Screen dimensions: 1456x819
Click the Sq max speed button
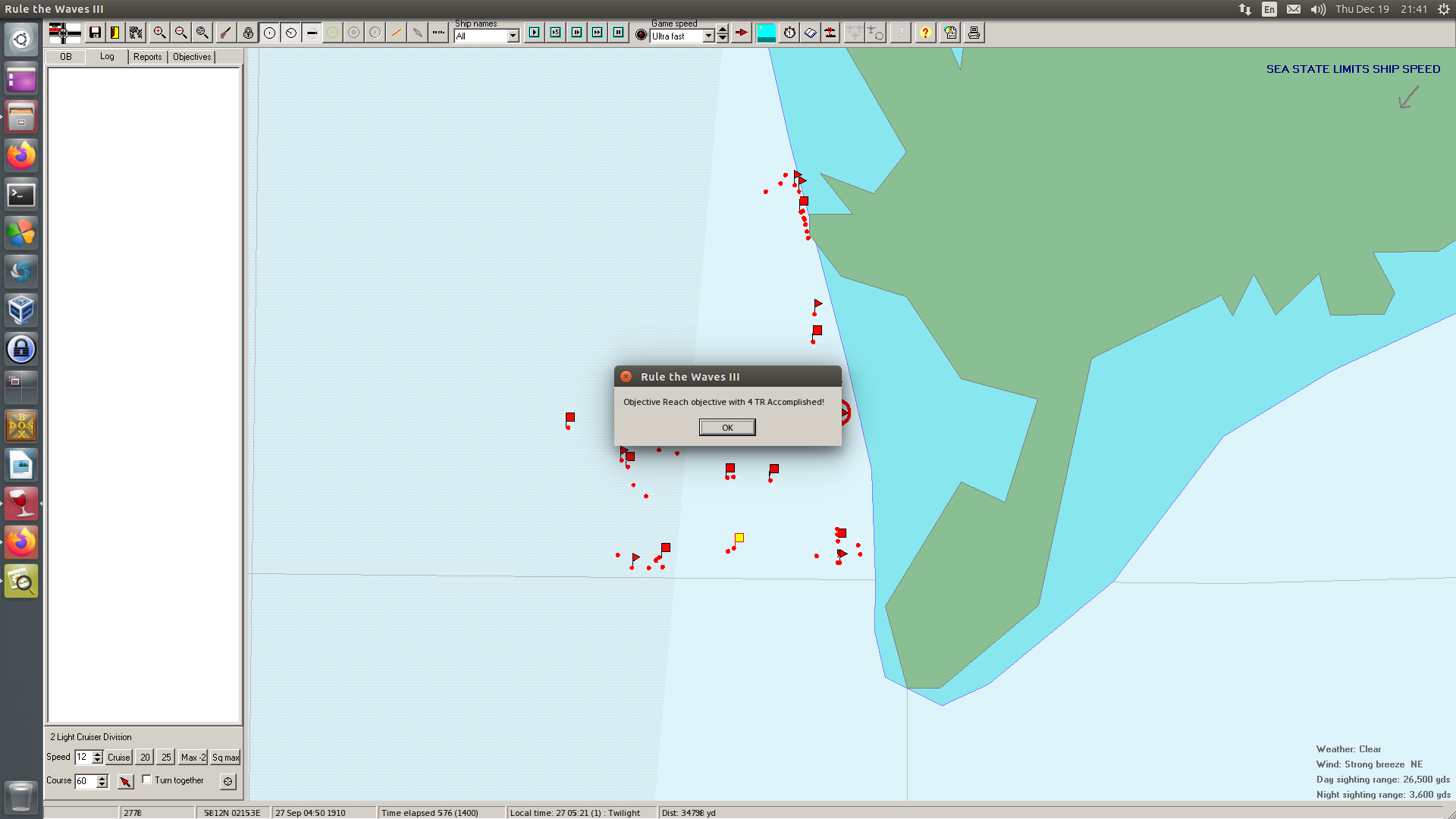[x=225, y=758]
